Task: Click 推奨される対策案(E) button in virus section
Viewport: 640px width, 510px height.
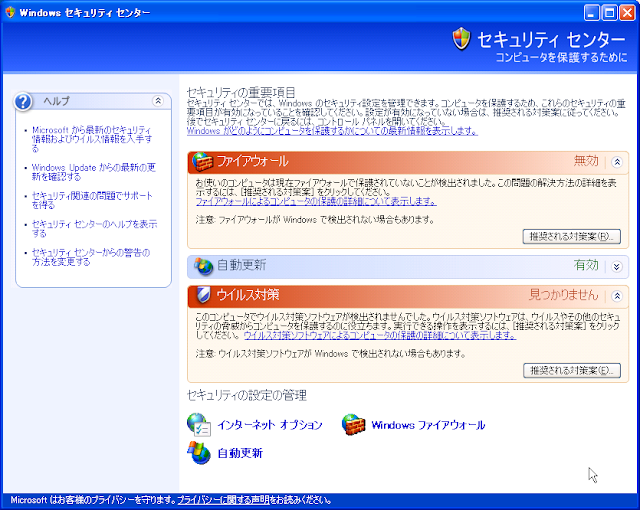Action: point(572,370)
